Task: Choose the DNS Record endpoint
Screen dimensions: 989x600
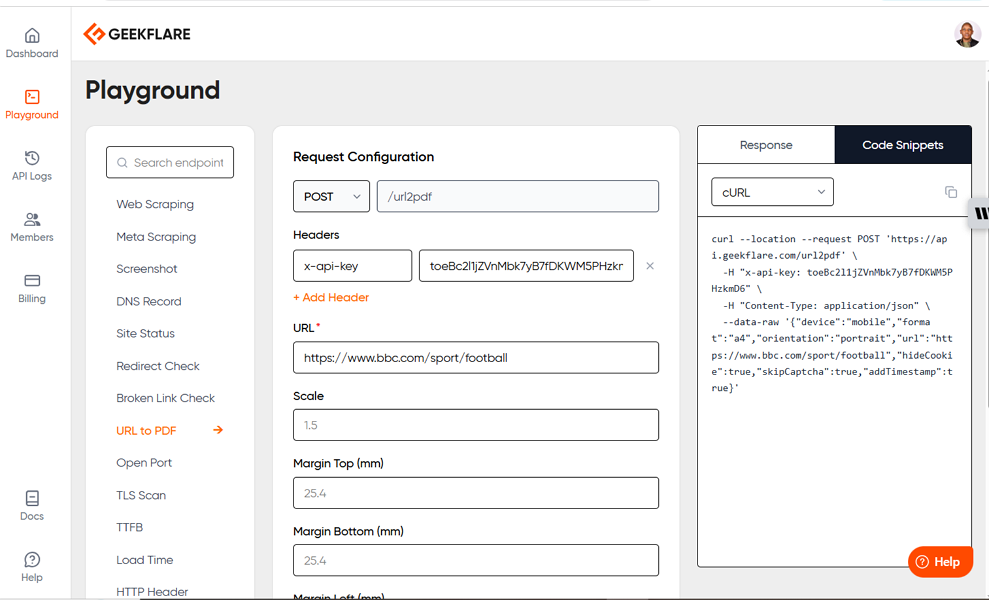Action: point(149,301)
